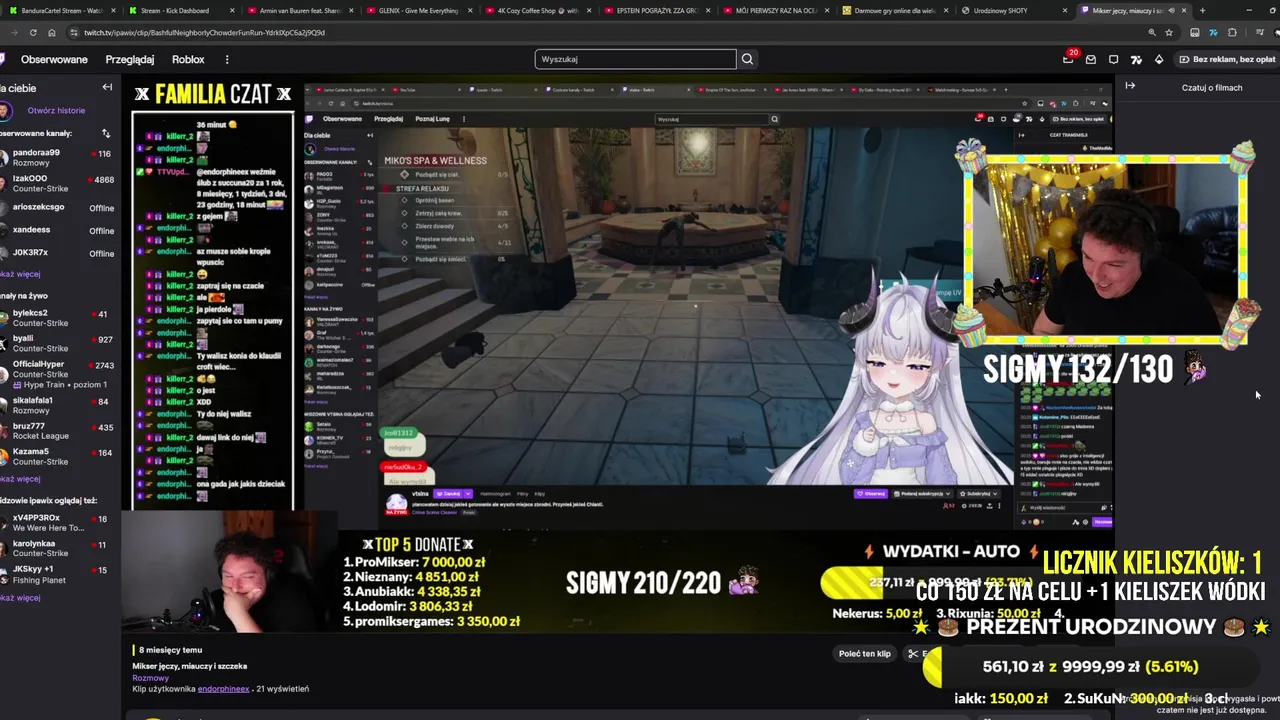
Task: Click the scissors clip edit button
Action: (913, 653)
